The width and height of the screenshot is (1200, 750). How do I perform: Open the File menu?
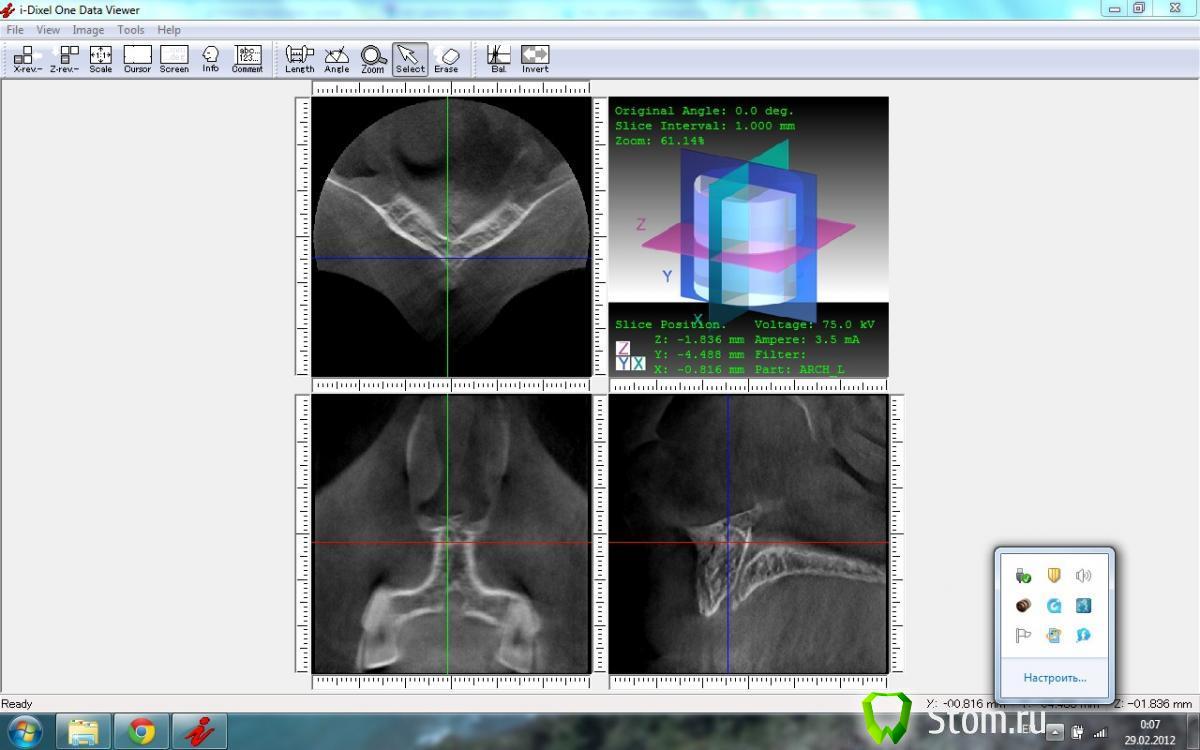point(15,30)
